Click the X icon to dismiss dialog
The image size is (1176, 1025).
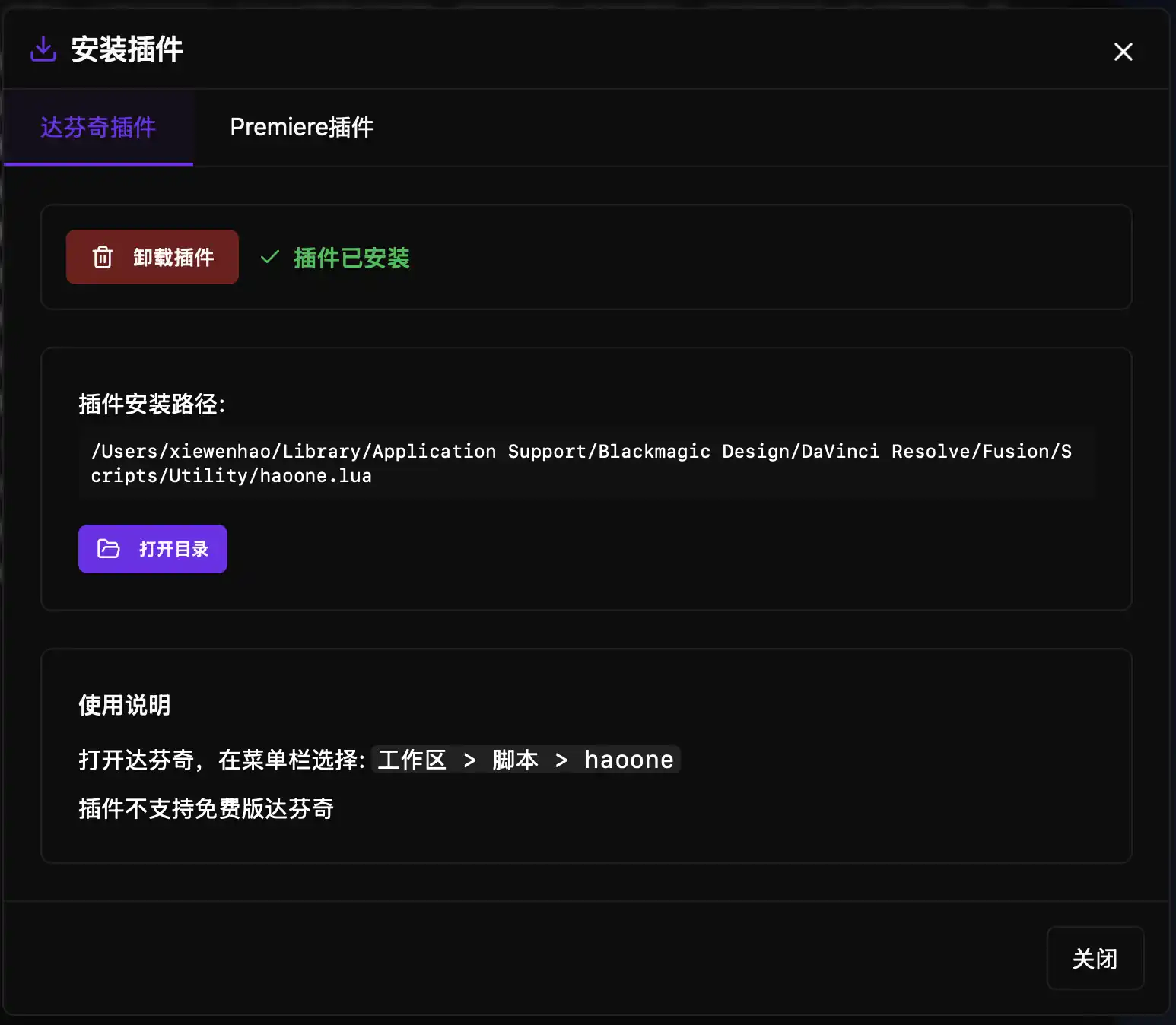[1124, 52]
